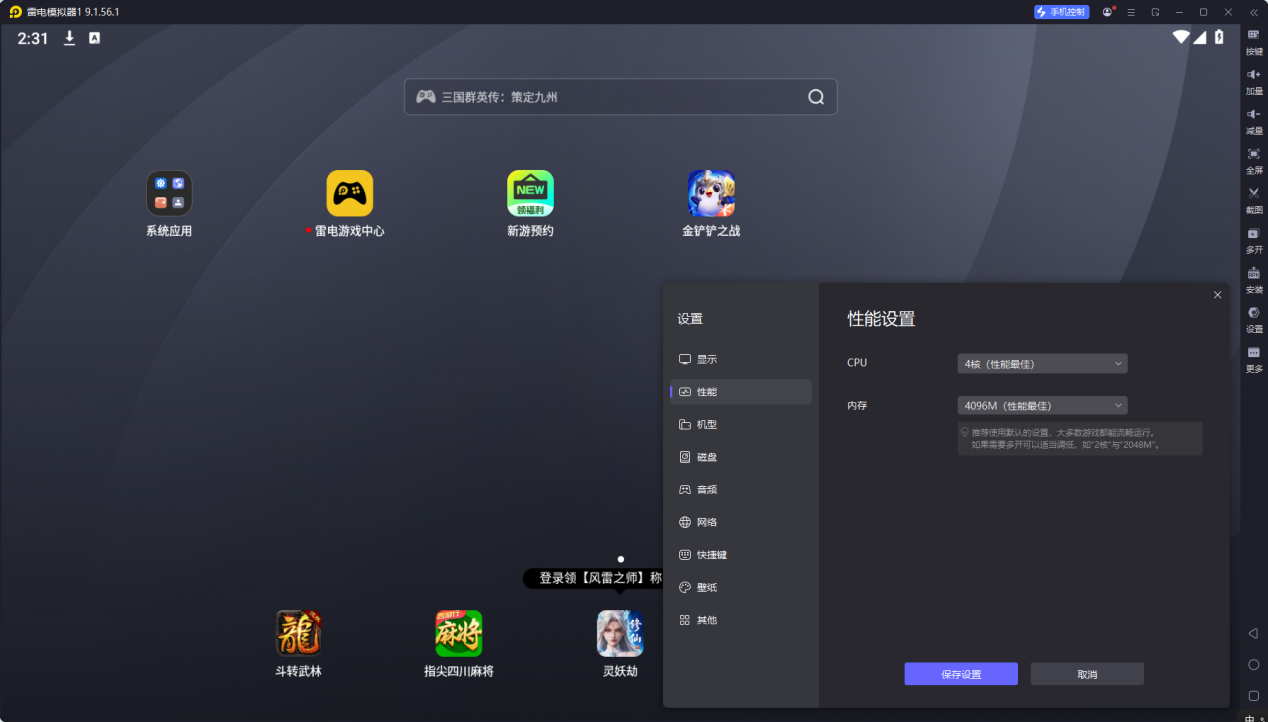1268x722 pixels.
Task: Select the 机型 settings tab
Action: [741, 424]
